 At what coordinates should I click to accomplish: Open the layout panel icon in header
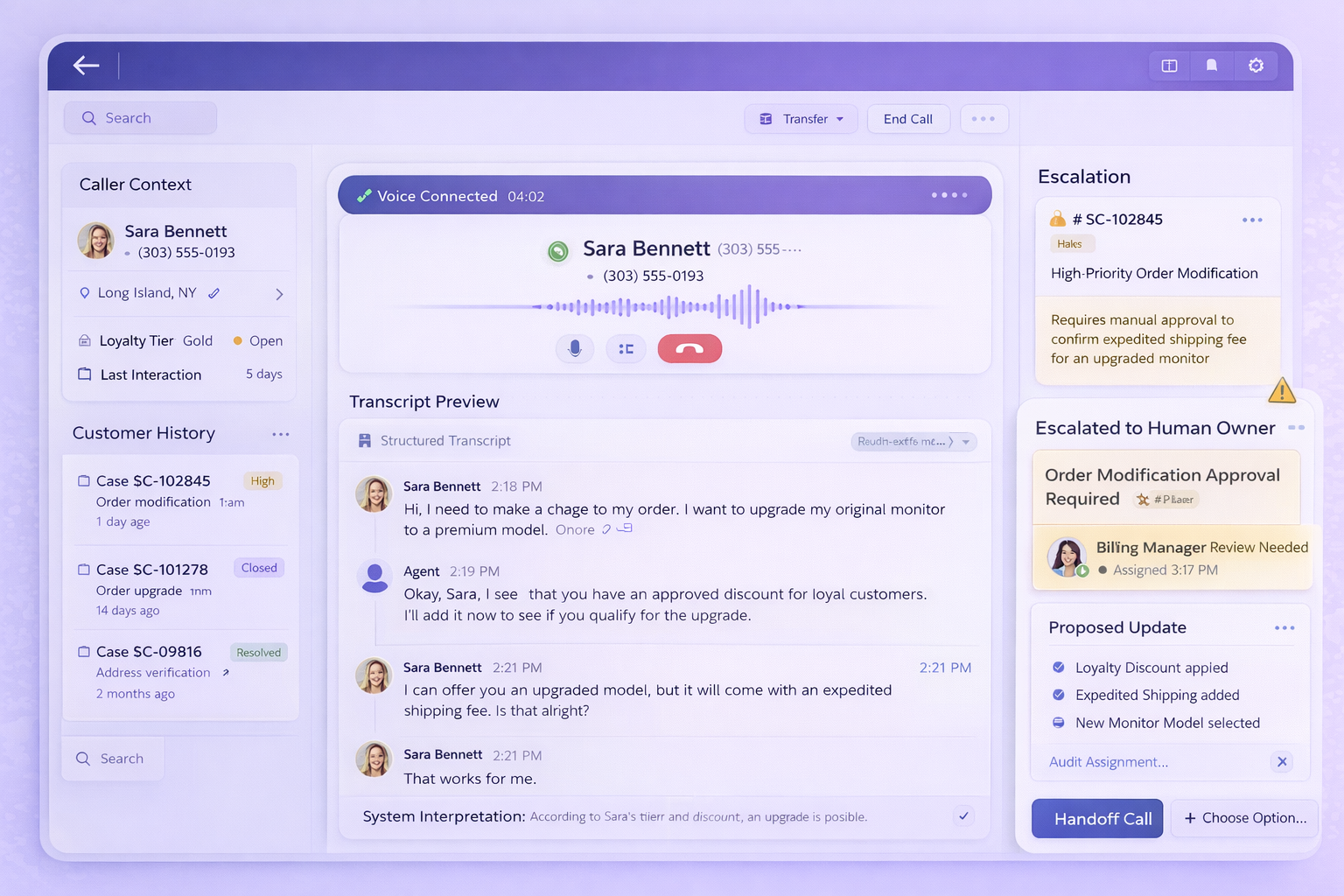pyautogui.click(x=1169, y=66)
